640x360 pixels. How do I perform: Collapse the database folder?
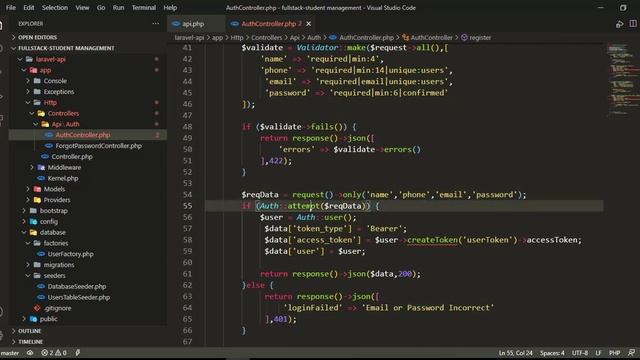pyautogui.click(x=53, y=232)
